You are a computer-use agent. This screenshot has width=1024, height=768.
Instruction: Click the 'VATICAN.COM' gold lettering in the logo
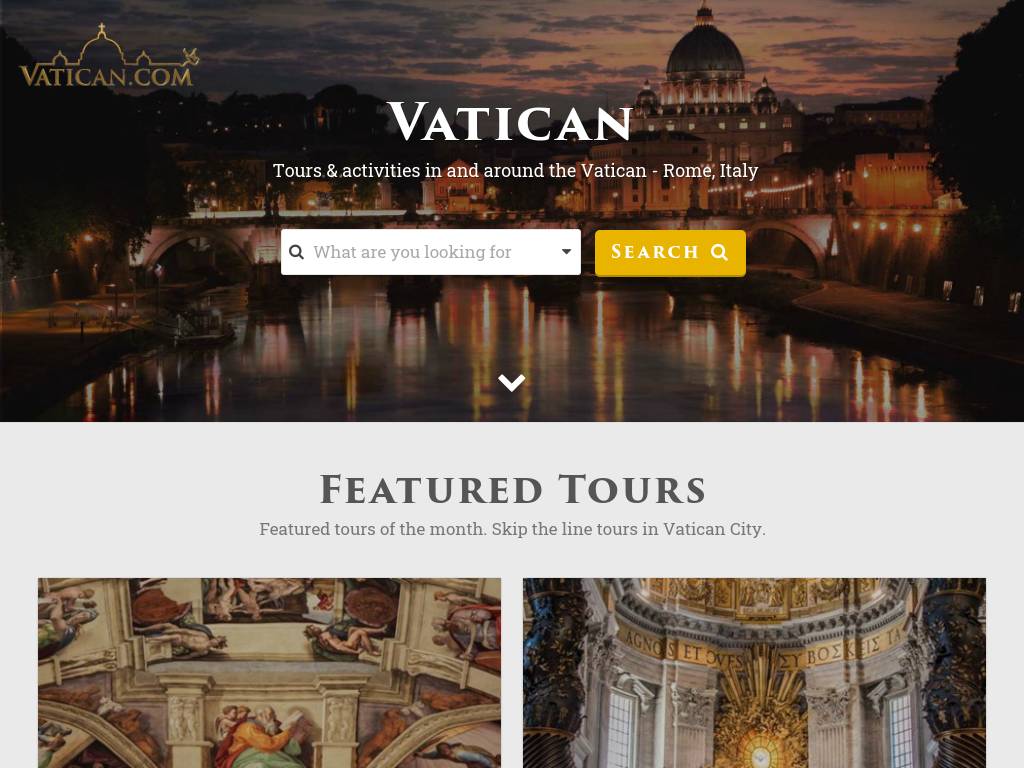106,76
